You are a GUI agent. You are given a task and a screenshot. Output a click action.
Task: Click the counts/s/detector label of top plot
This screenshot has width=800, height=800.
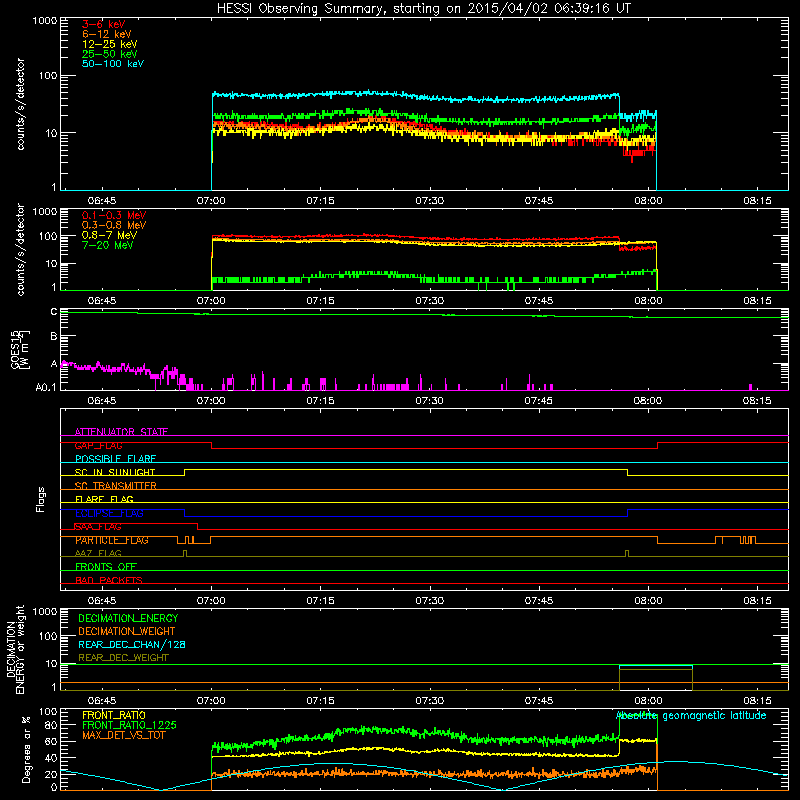tap(20, 104)
